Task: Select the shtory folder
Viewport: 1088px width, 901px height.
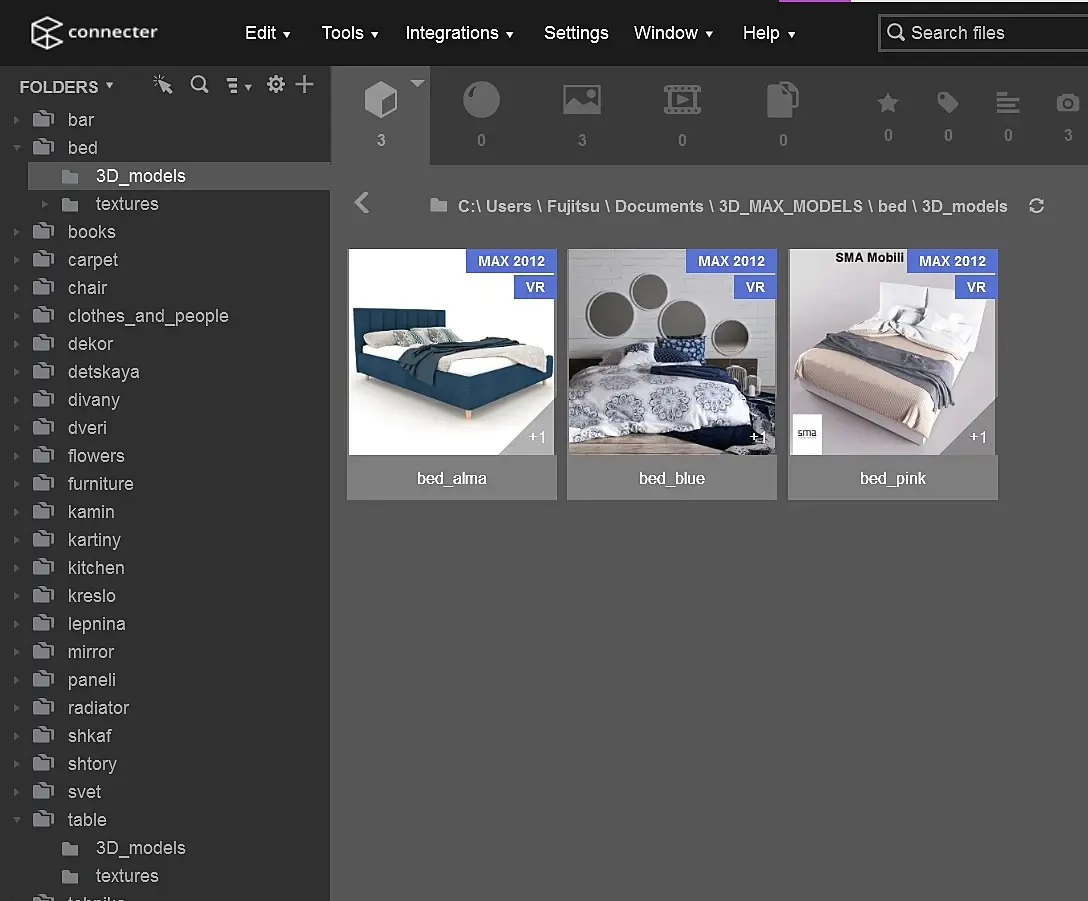Action: point(92,764)
